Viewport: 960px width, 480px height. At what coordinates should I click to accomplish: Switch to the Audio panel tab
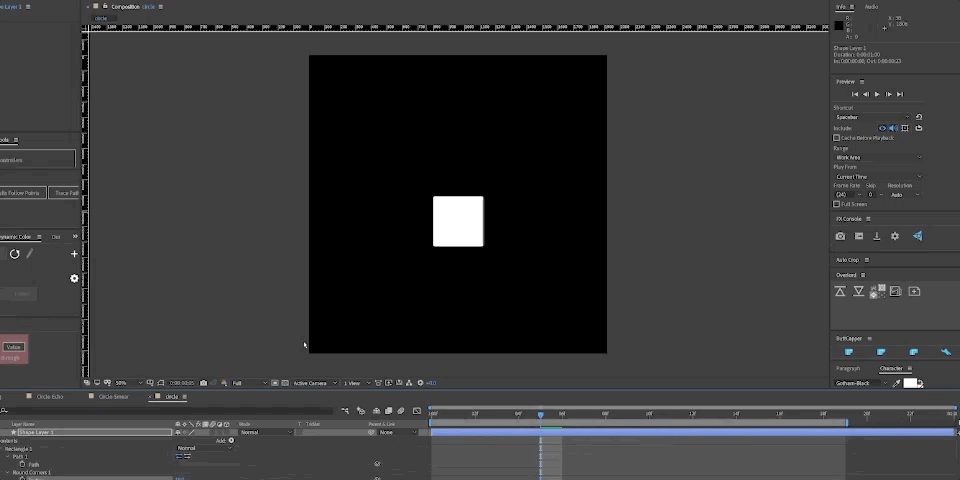pyautogui.click(x=871, y=7)
